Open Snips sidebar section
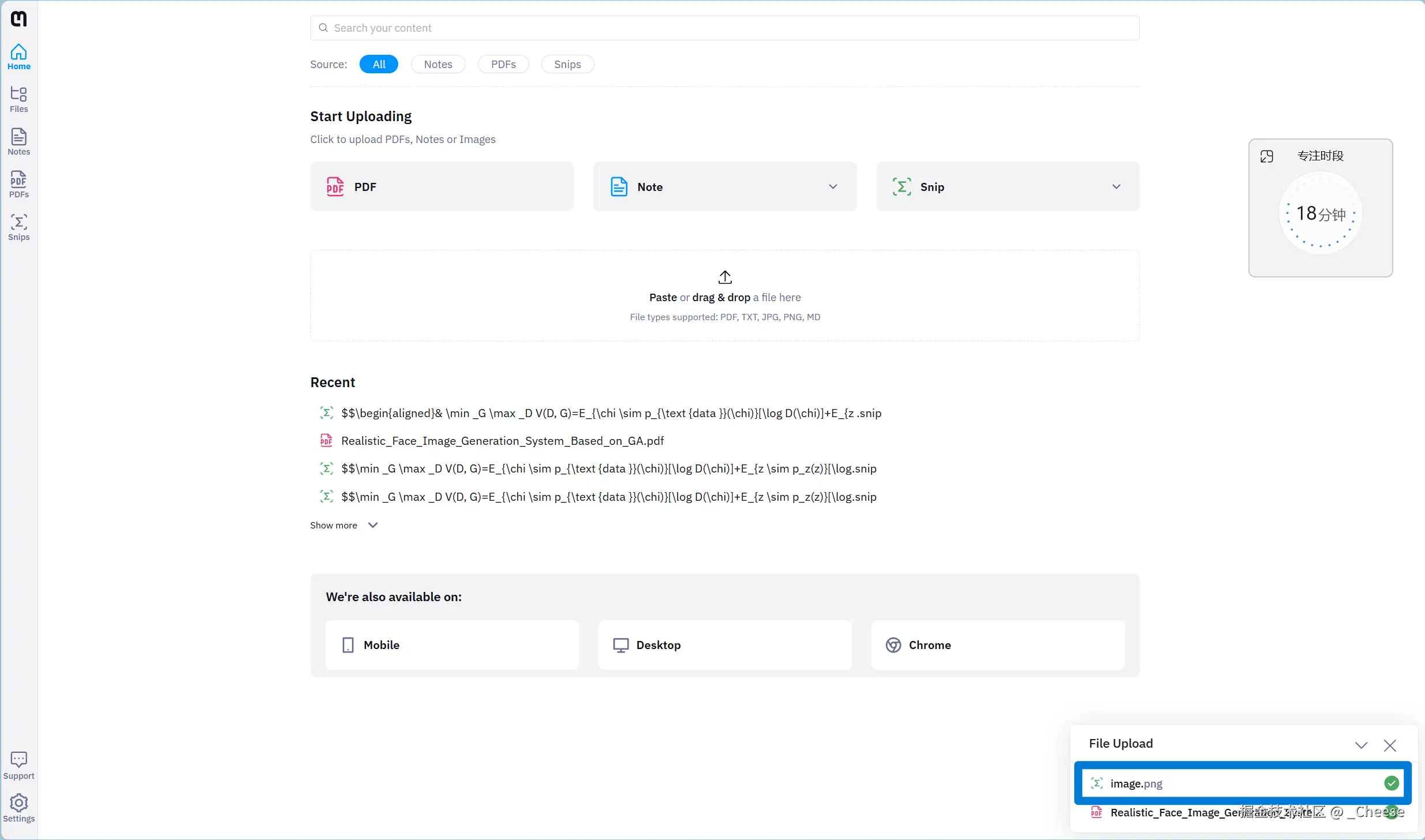This screenshot has width=1425, height=840. [x=18, y=227]
